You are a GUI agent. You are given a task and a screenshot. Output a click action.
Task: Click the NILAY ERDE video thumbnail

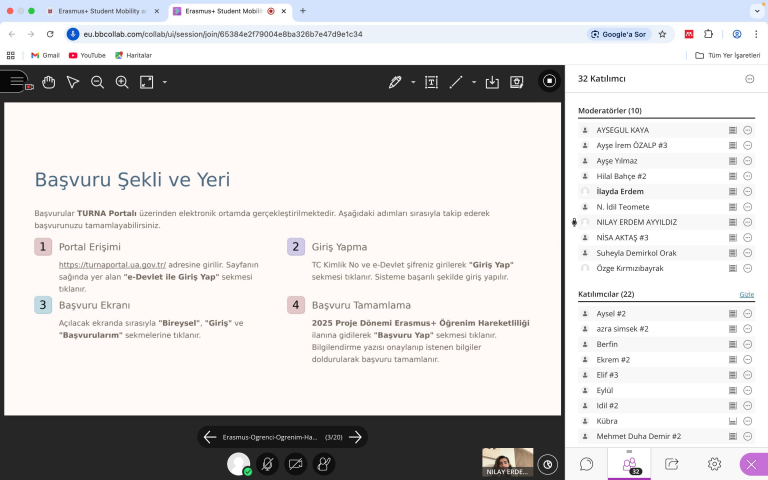pos(507,461)
